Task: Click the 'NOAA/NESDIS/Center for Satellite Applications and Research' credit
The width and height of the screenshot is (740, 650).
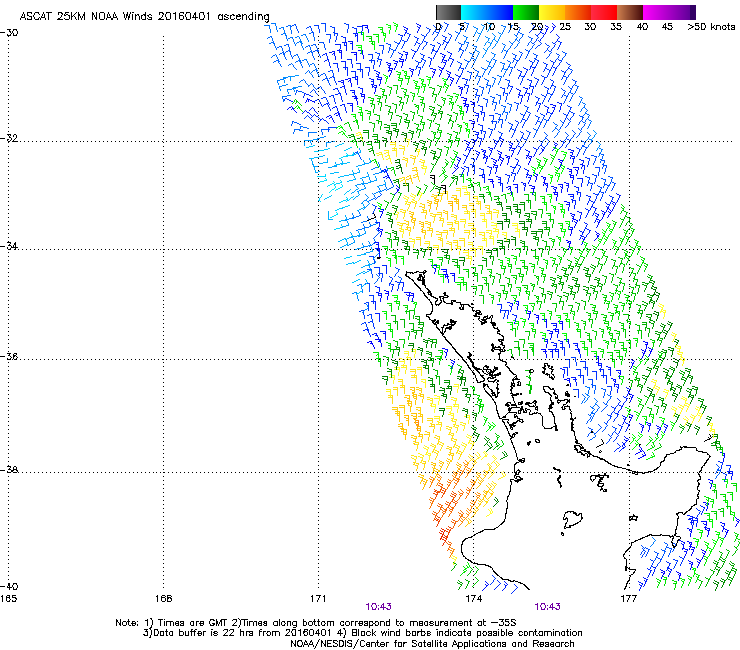Action: [432, 644]
